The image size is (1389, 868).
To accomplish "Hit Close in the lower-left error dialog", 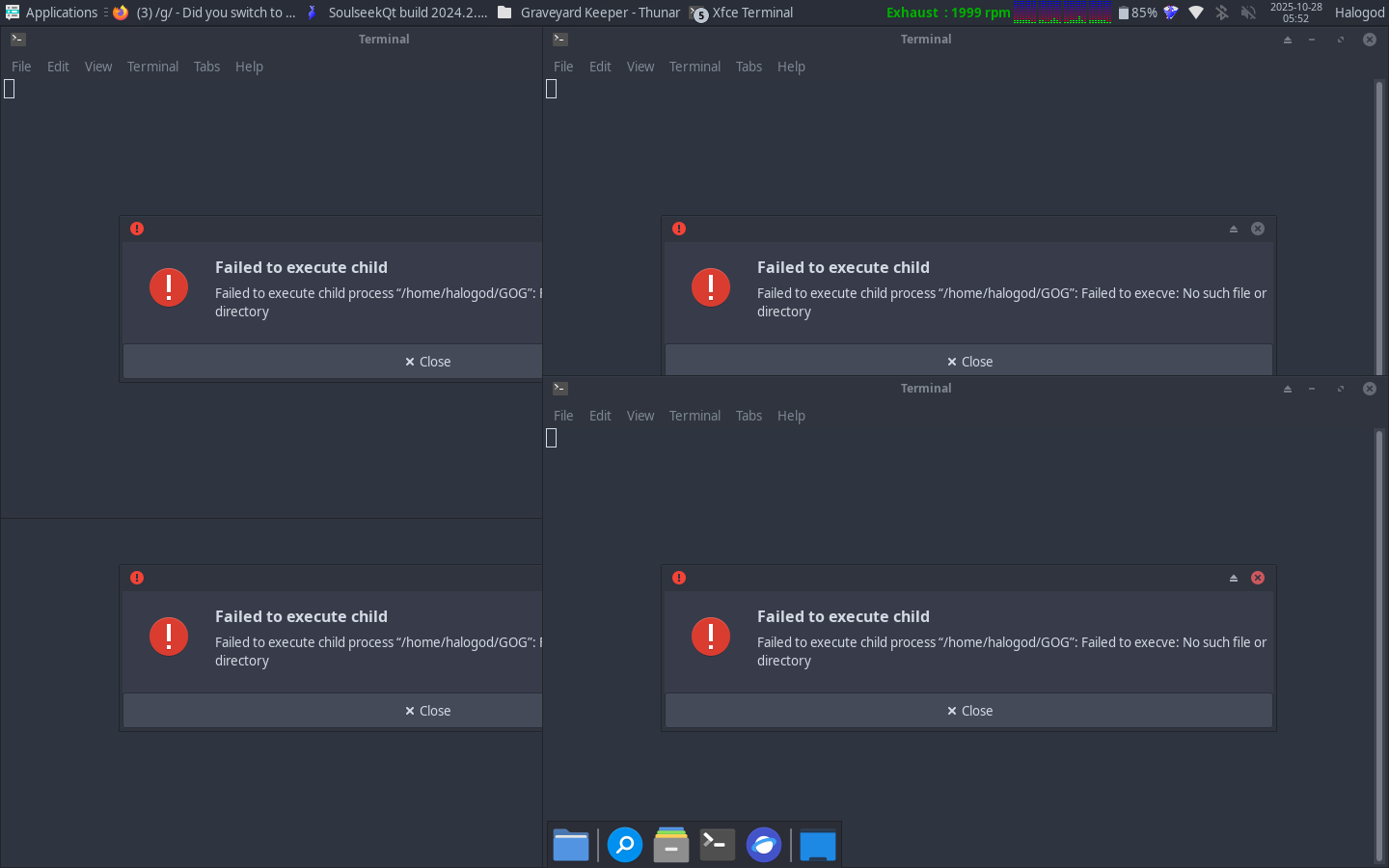I will (x=333, y=711).
